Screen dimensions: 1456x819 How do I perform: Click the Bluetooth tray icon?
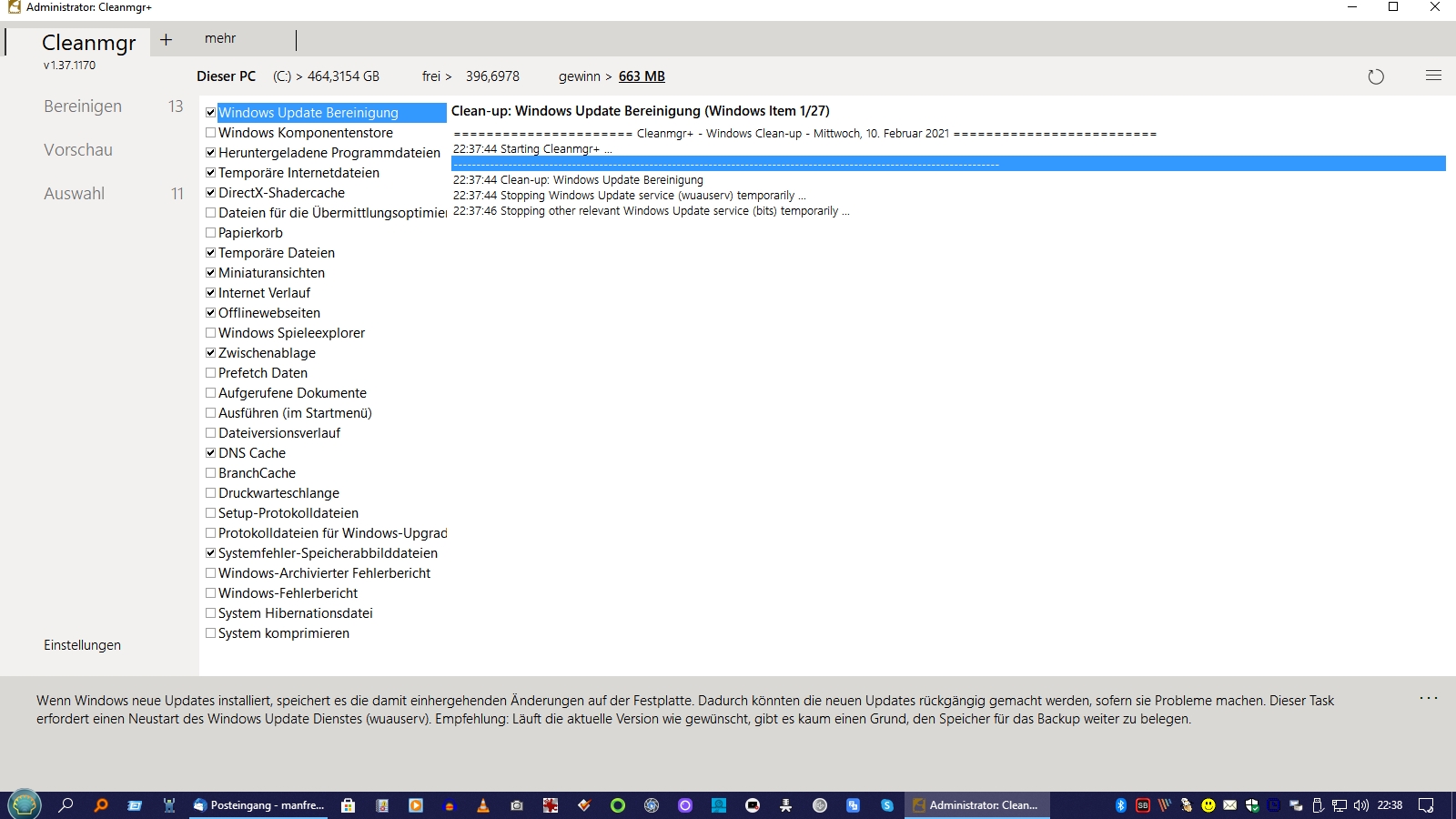pos(1121,805)
